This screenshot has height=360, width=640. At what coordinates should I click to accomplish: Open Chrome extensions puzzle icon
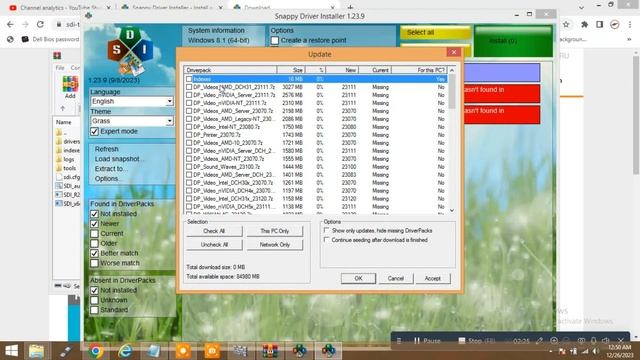(584, 24)
